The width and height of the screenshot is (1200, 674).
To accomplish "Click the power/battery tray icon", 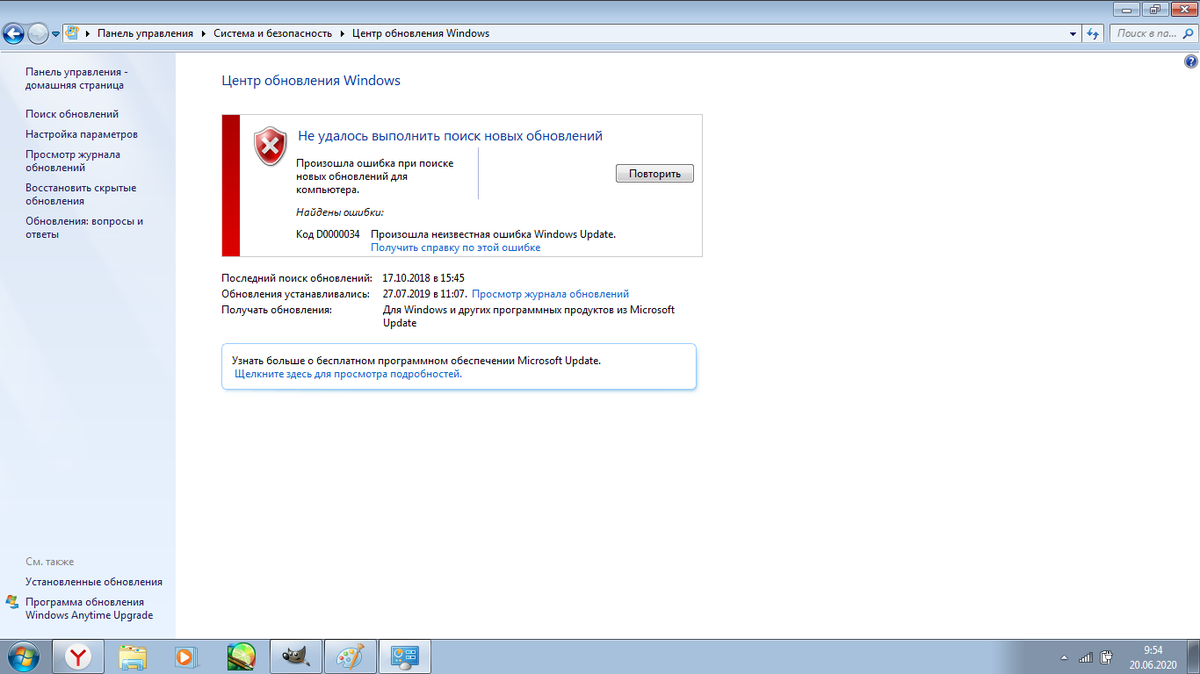I will point(1107,658).
